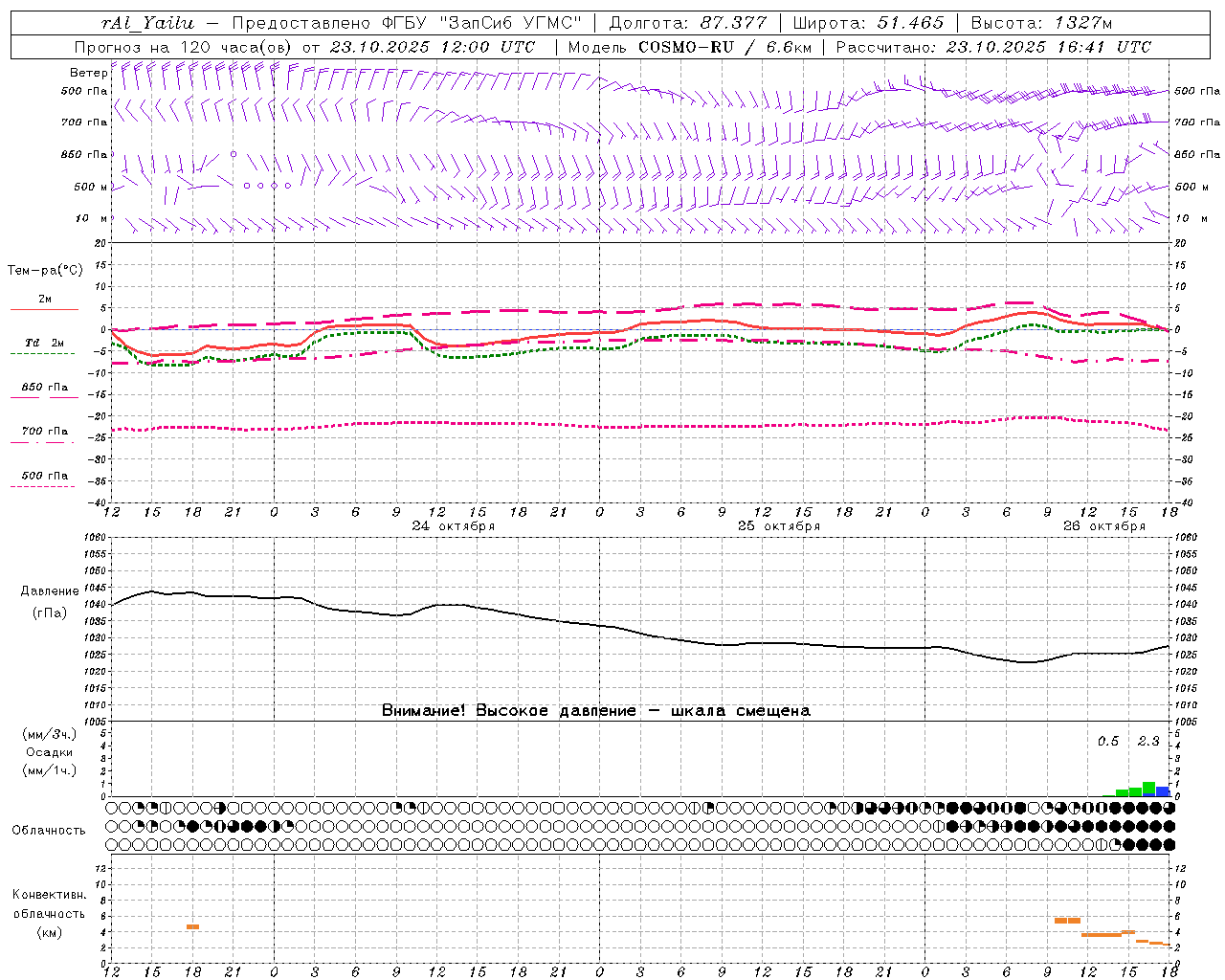Click the 'Td 2м' dew point legend entry
Viewport: 1225px width, 980px height.
[45, 343]
